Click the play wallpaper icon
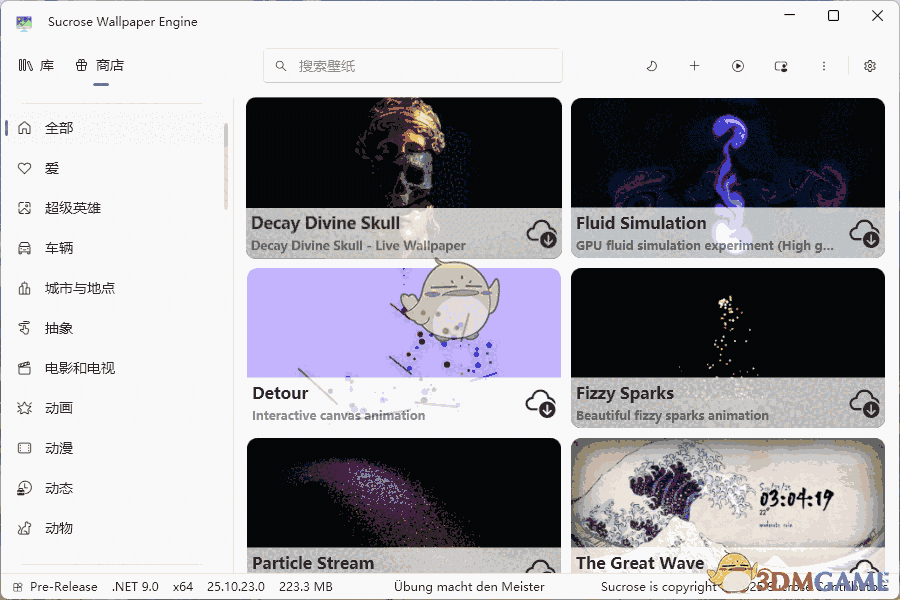The width and height of the screenshot is (900, 600). [x=738, y=65]
